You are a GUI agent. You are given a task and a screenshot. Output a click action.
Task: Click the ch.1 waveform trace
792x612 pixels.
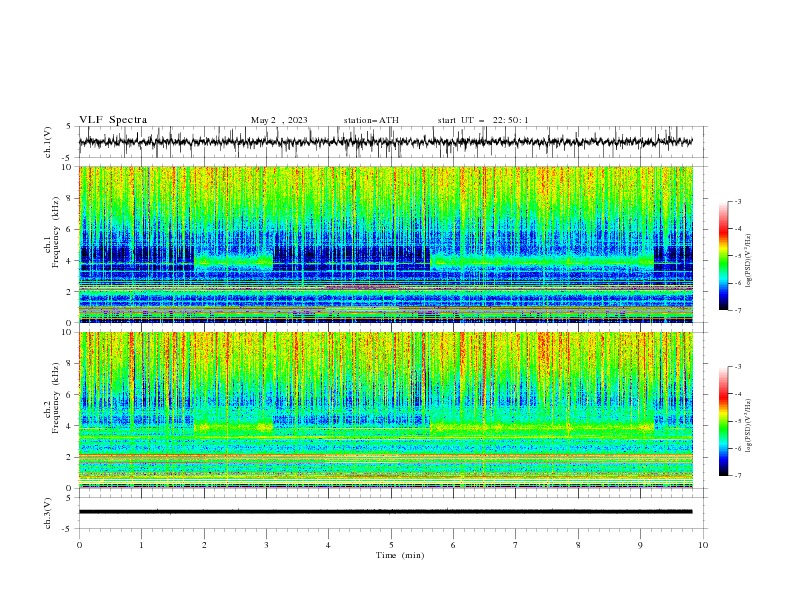pyautogui.click(x=386, y=142)
